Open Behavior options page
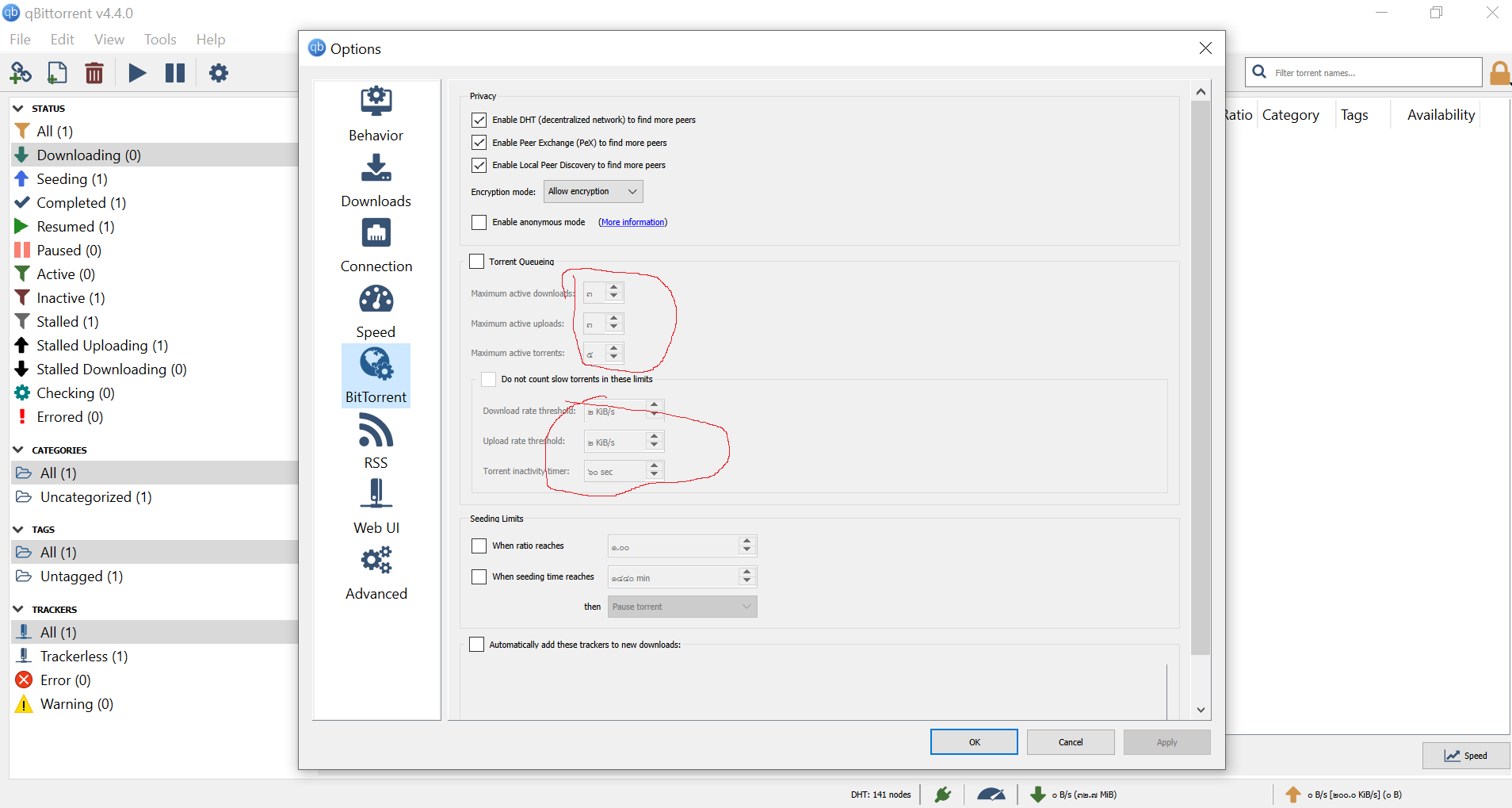This screenshot has width=1512, height=808. pyautogui.click(x=376, y=114)
